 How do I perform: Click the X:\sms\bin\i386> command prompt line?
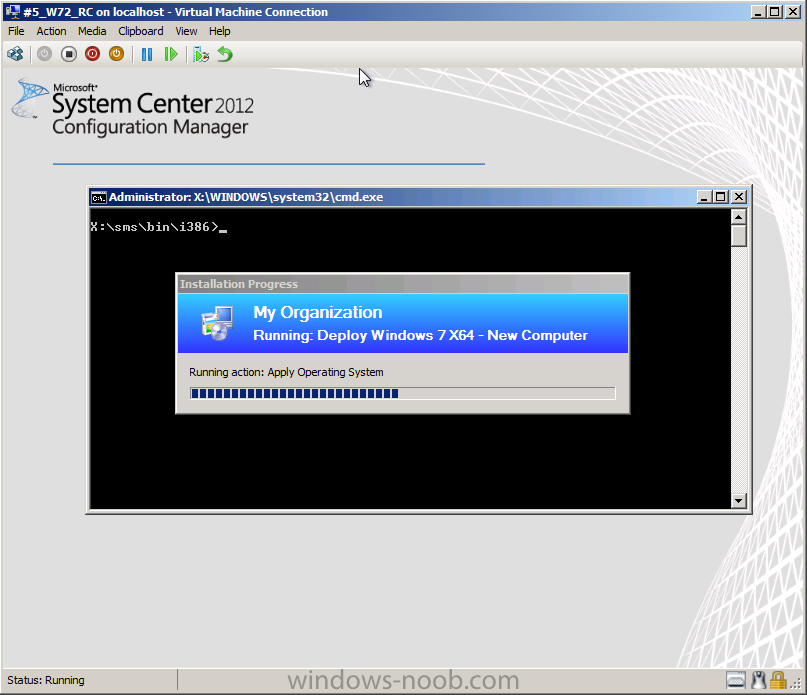[159, 227]
